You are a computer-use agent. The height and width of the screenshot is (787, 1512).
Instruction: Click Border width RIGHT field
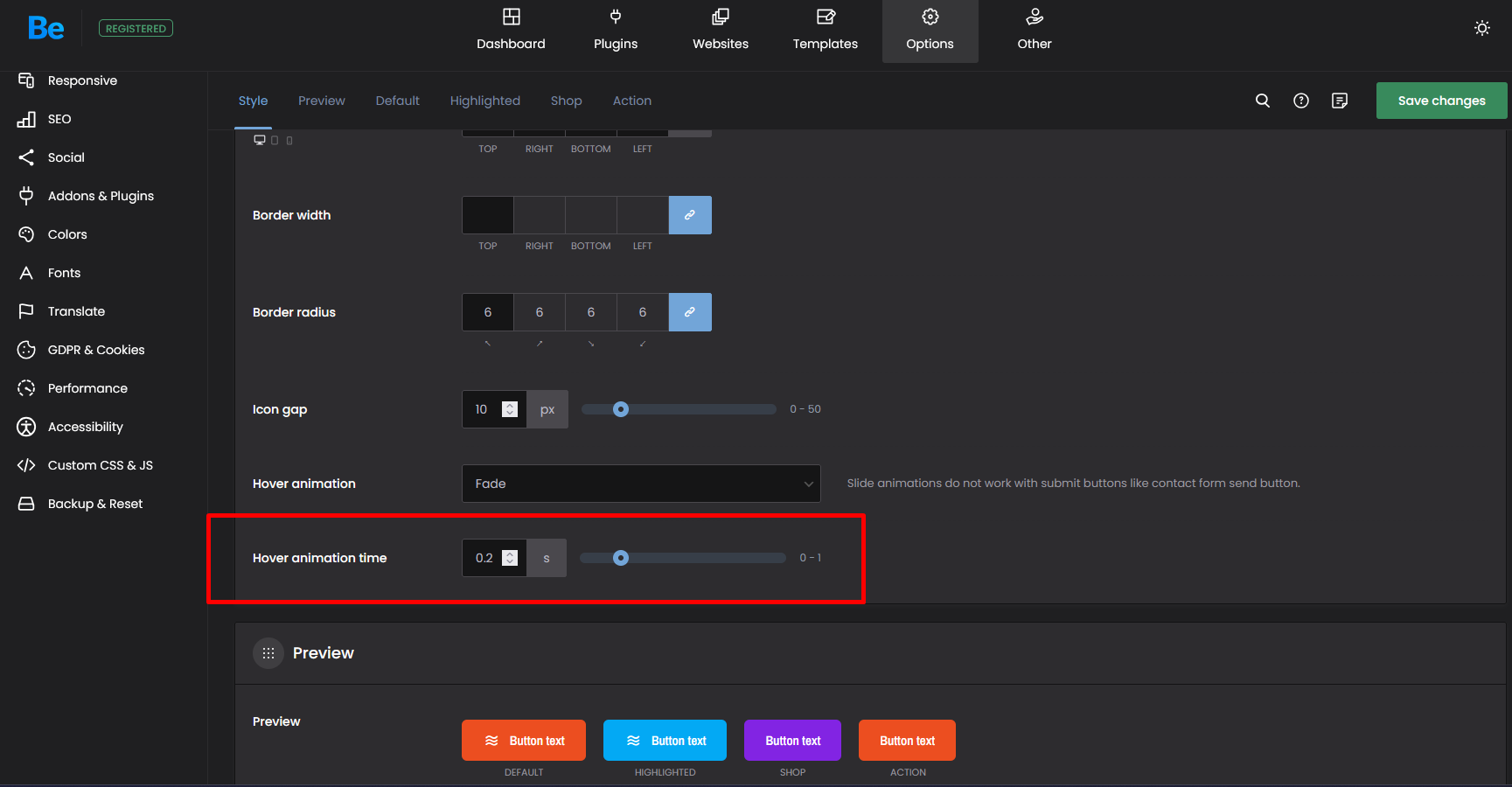tap(540, 215)
